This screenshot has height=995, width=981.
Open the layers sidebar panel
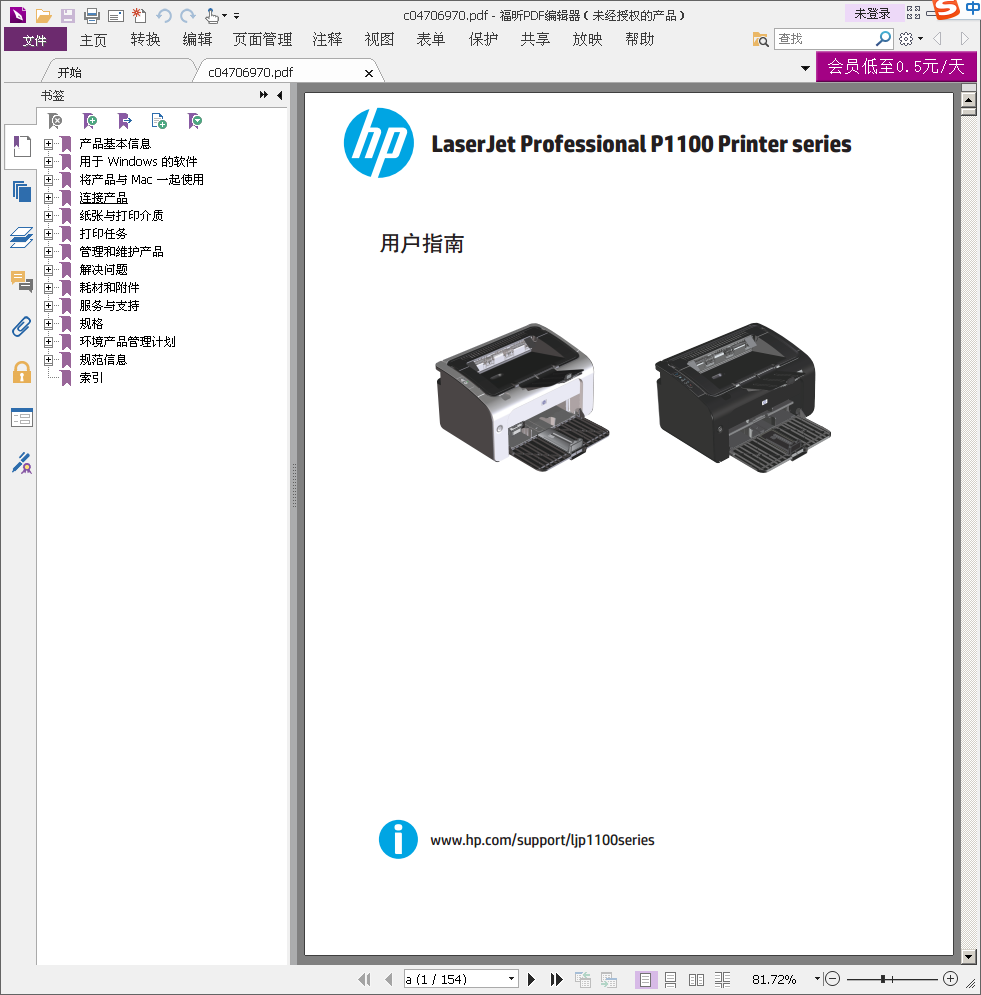(22, 237)
